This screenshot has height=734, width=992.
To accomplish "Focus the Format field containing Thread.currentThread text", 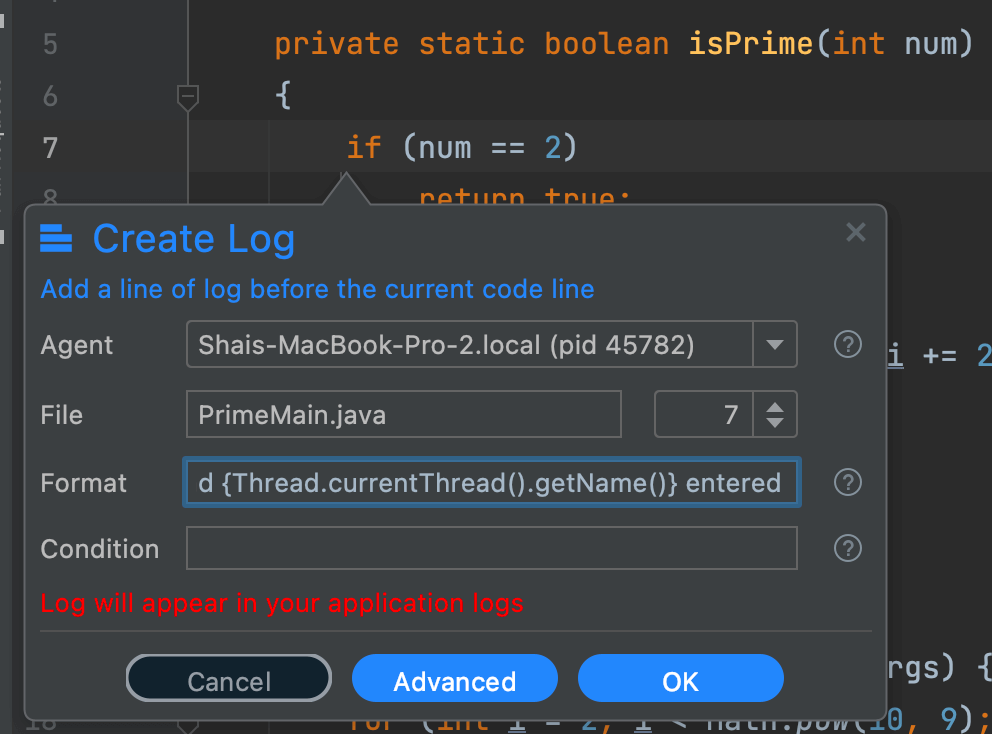I will coord(490,483).
